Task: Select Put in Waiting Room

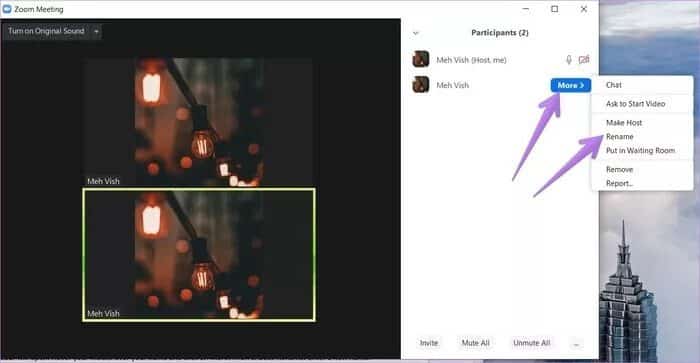Action: (640, 150)
